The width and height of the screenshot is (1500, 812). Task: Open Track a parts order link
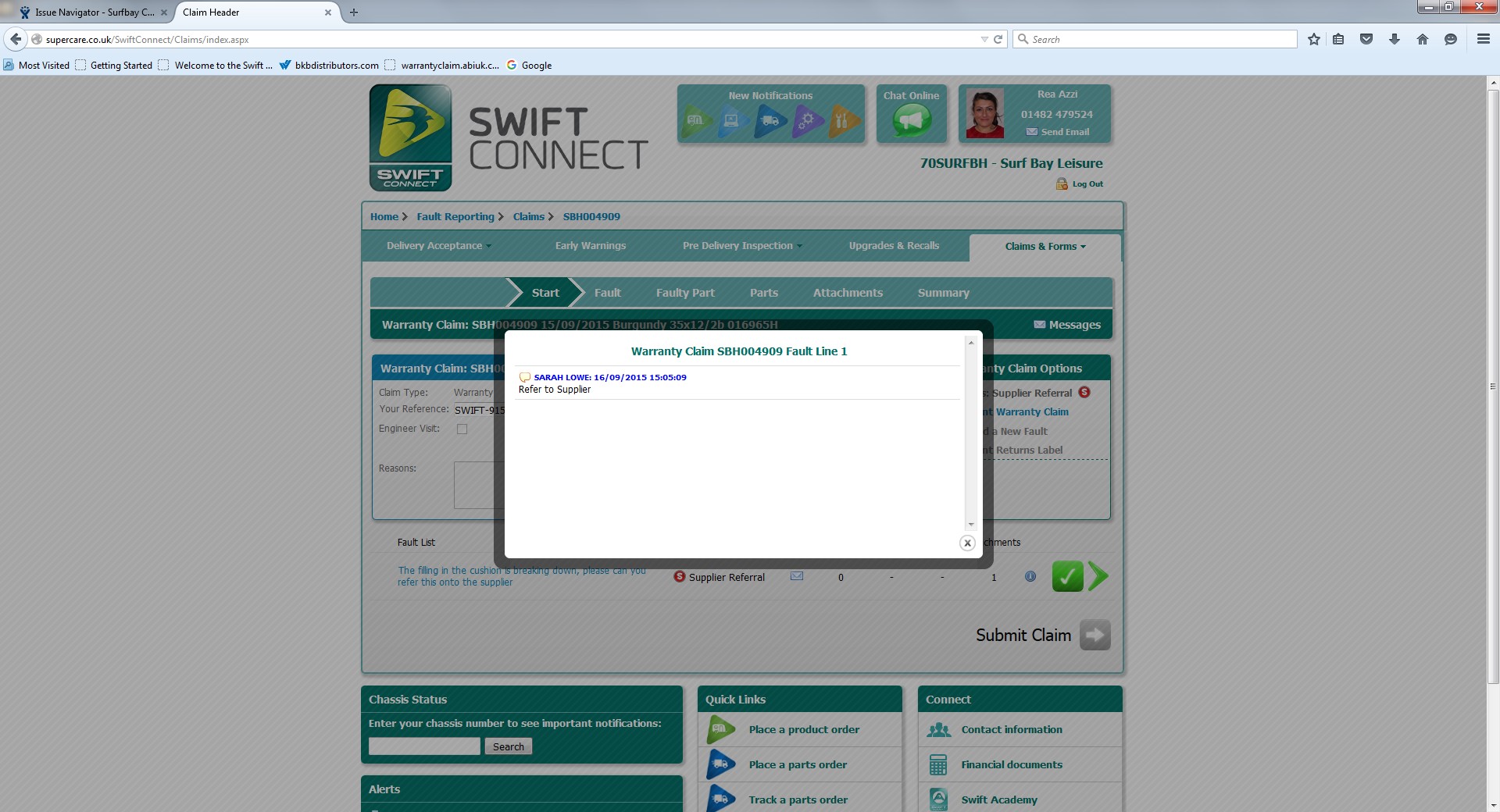[x=798, y=800]
